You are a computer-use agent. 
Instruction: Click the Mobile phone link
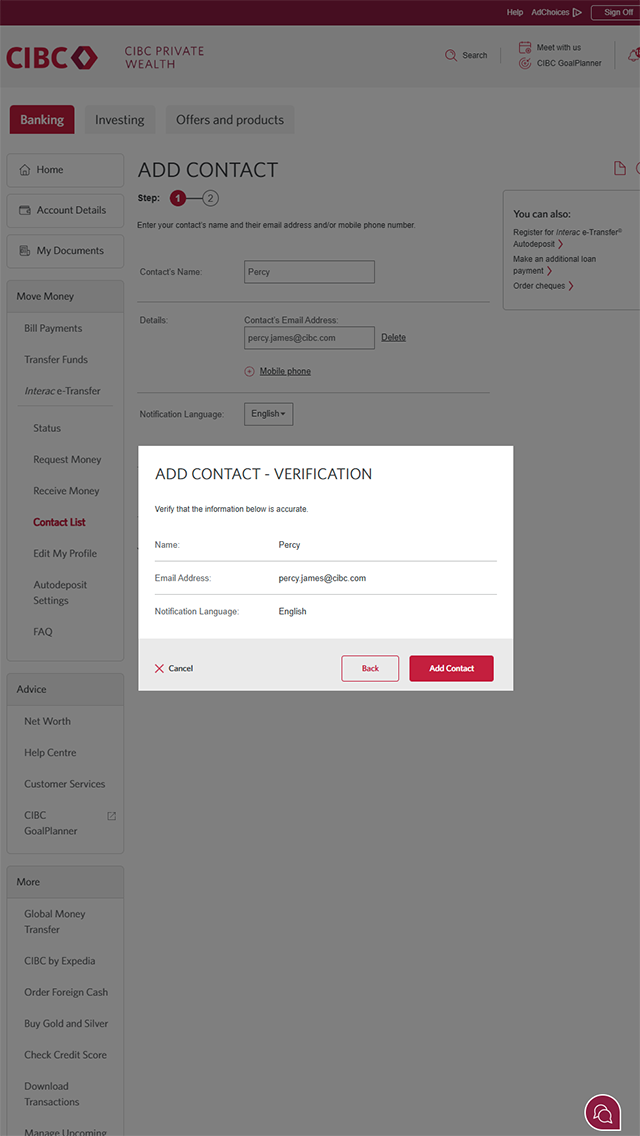(286, 371)
